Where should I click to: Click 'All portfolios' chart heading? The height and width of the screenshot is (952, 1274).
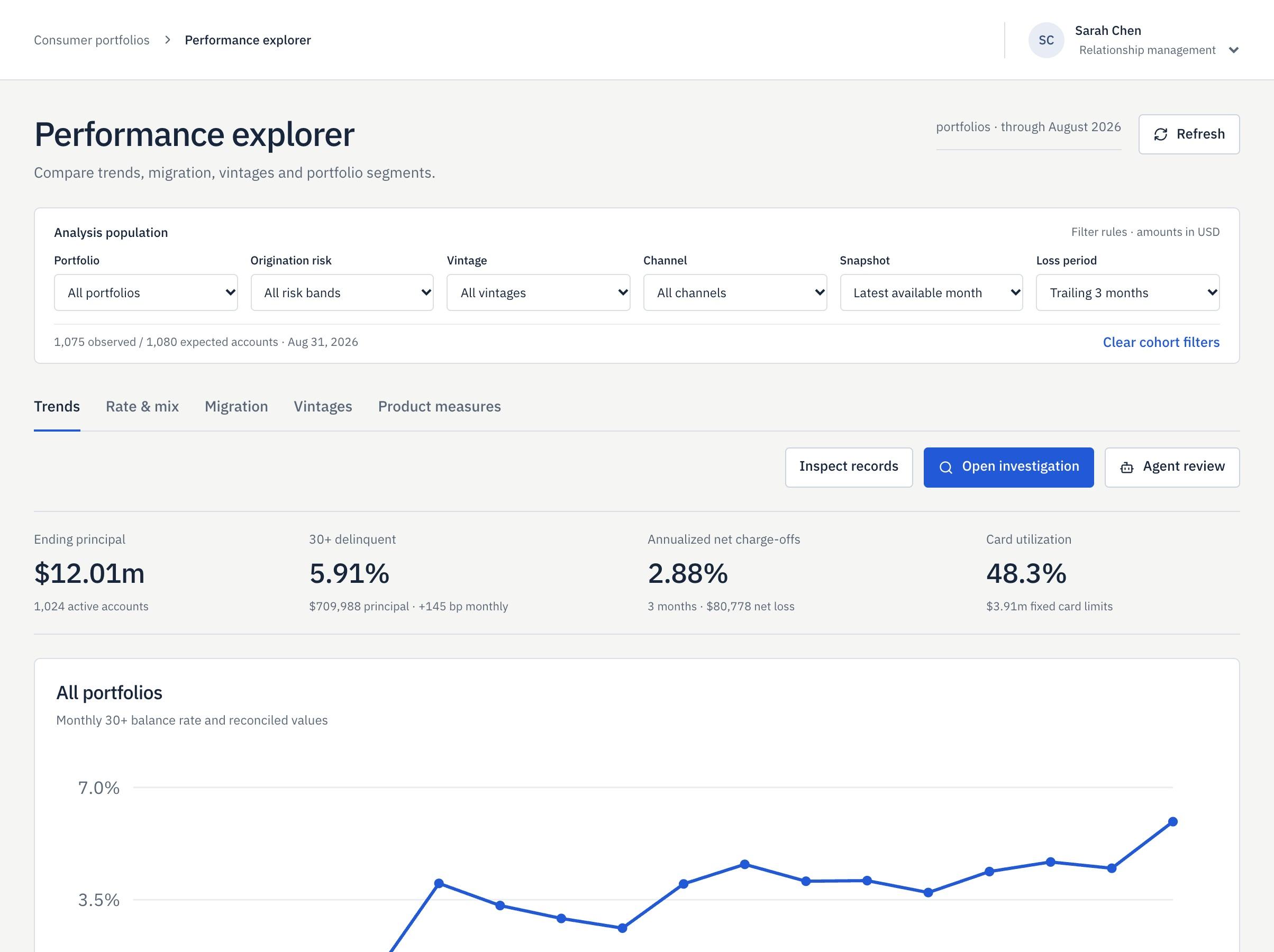[x=110, y=693]
